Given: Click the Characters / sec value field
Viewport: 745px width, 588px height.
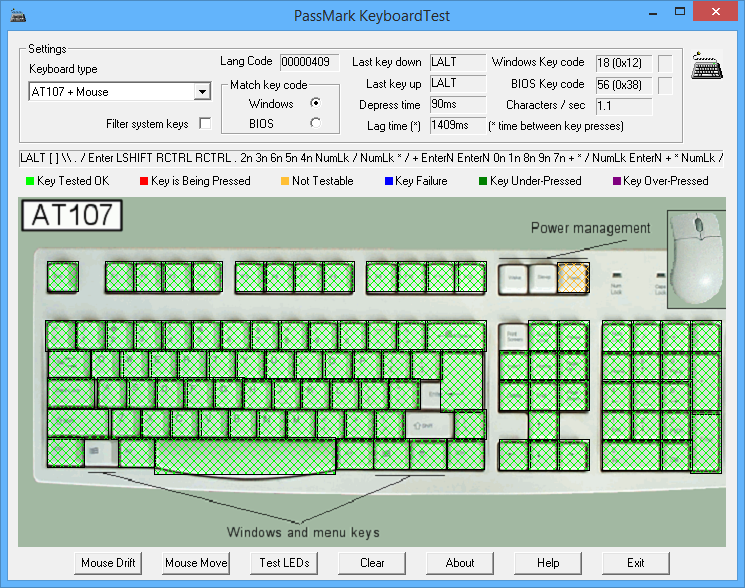Looking at the screenshot, I should (624, 106).
